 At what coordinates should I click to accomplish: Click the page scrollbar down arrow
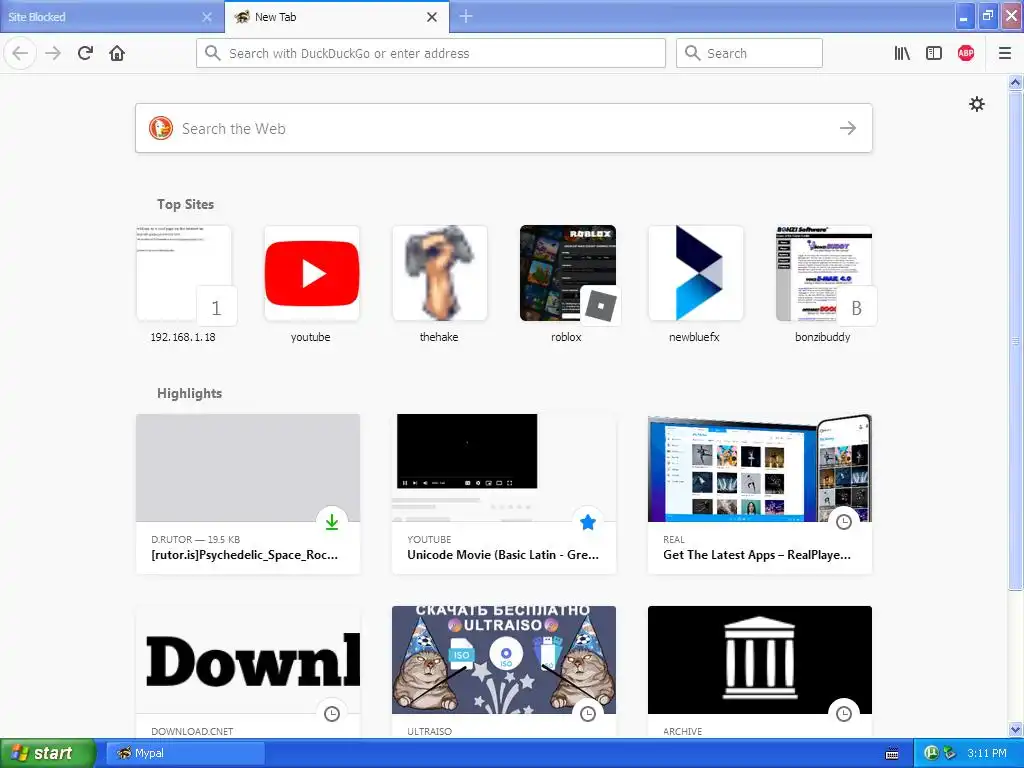click(1016, 729)
